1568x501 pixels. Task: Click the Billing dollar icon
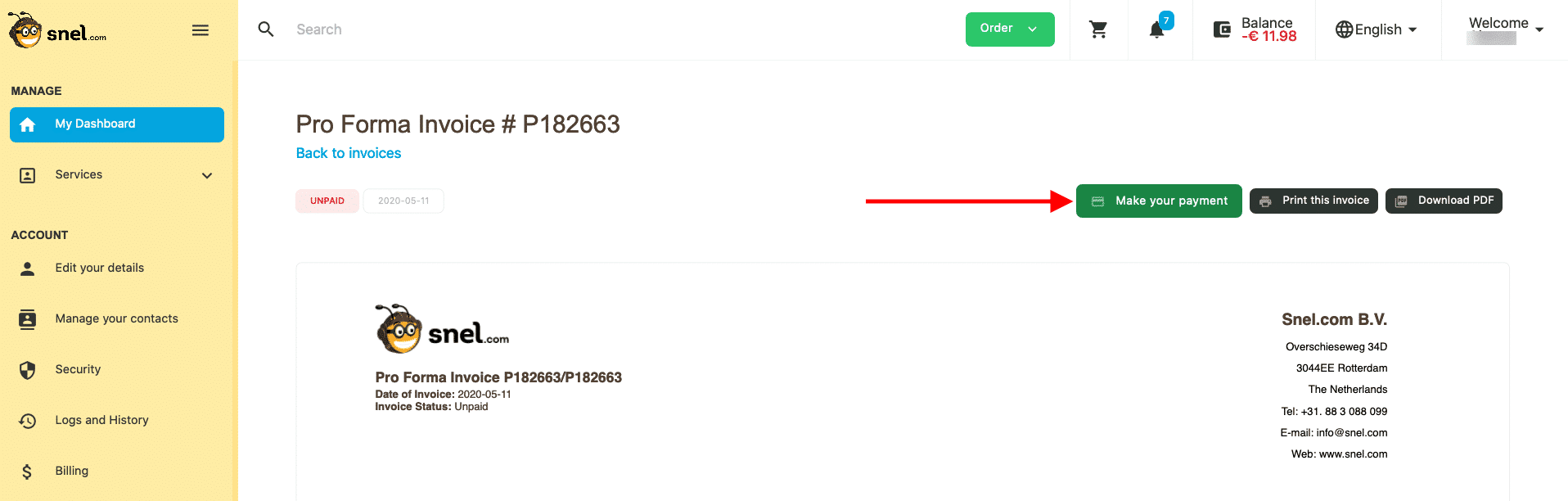click(x=27, y=472)
